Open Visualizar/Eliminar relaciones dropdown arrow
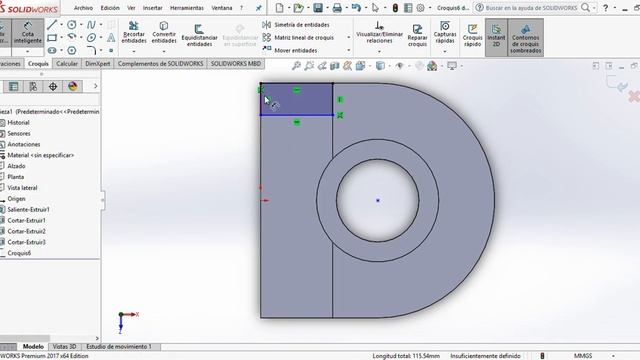Image resolution: width=640 pixels, height=360 pixels. click(x=379, y=52)
